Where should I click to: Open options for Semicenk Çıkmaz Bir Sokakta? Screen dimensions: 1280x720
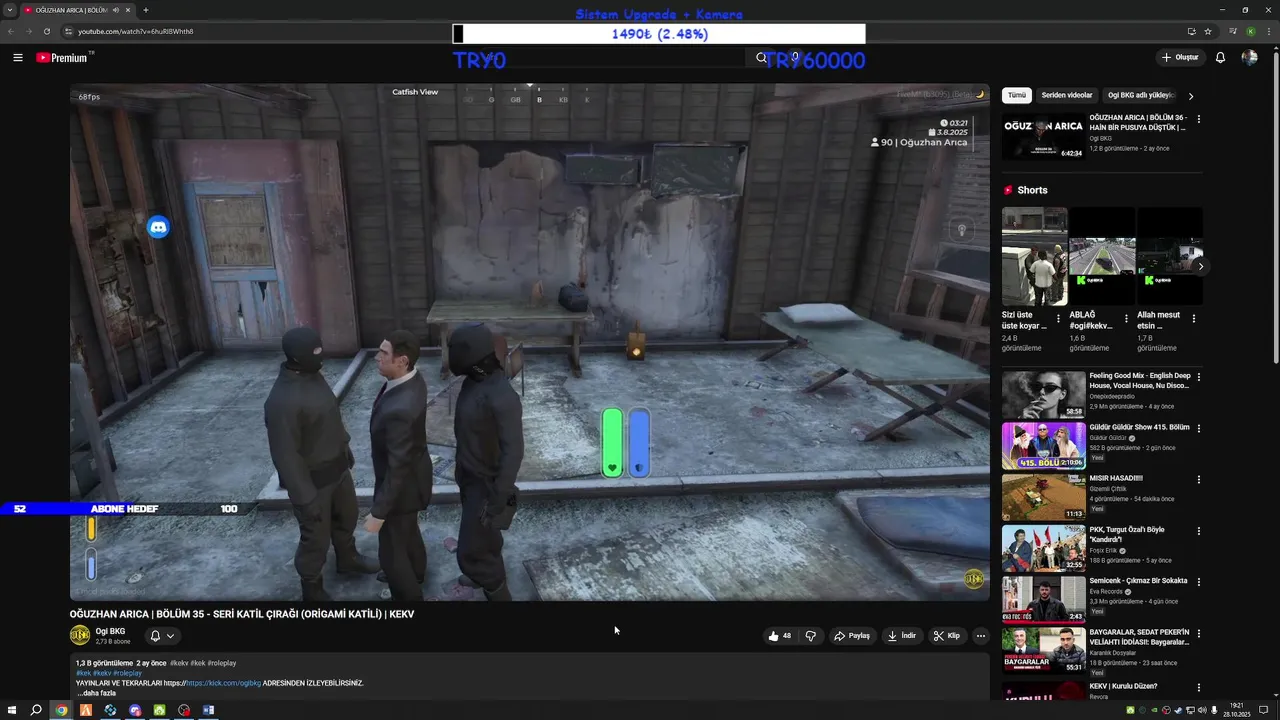coord(1198,582)
